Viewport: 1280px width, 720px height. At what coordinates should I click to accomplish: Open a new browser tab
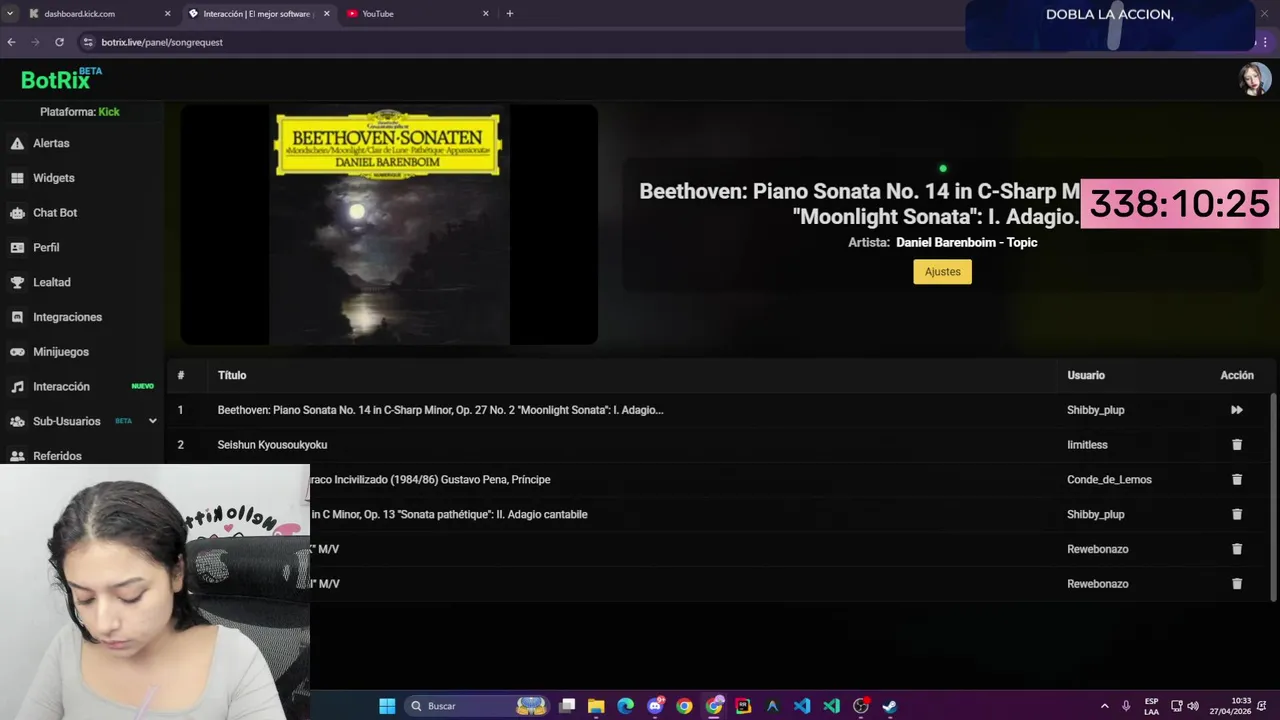coord(510,14)
